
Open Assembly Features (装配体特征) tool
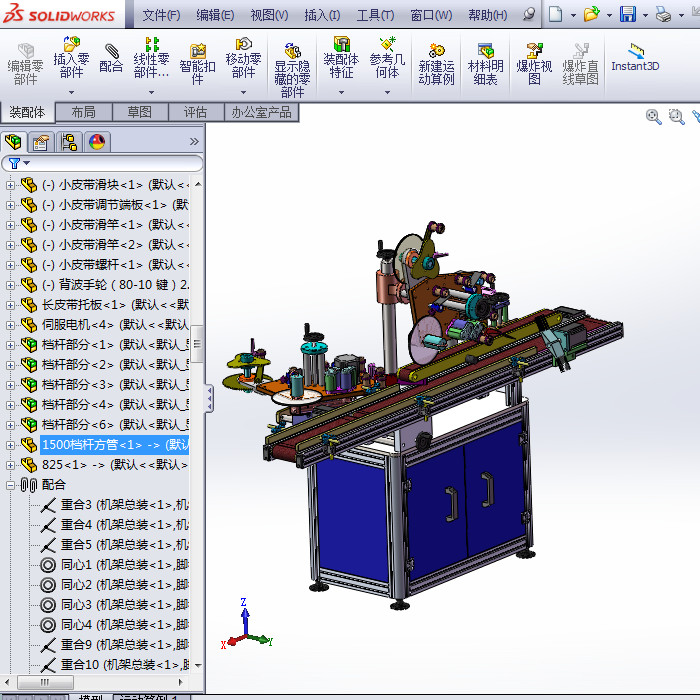pos(341,57)
